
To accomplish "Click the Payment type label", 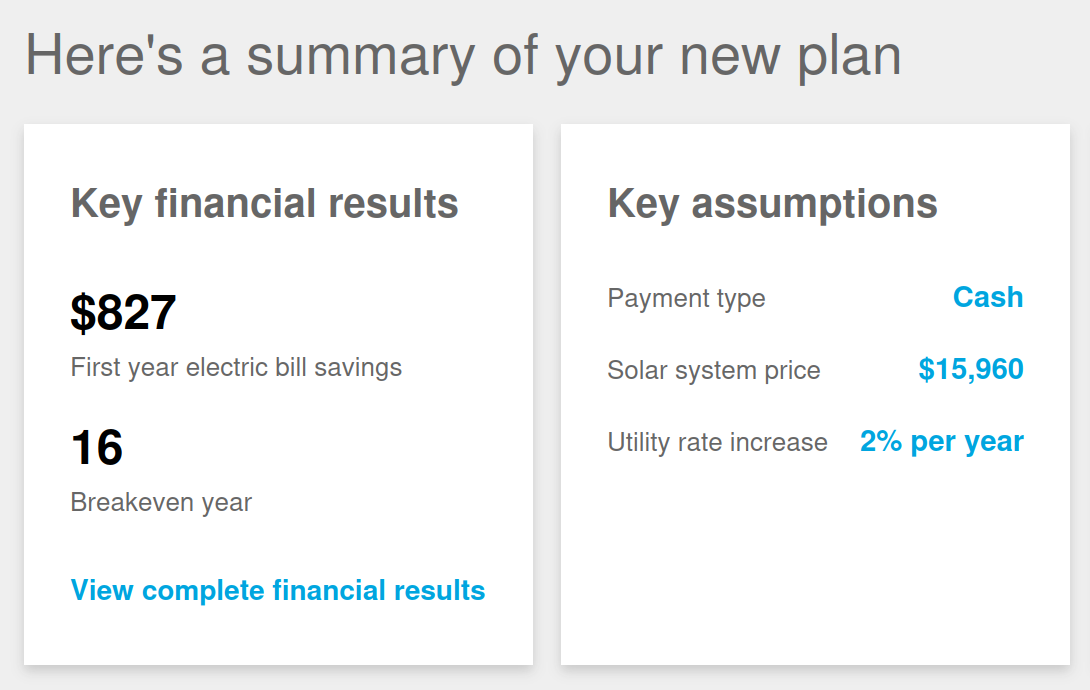I will (x=686, y=298).
